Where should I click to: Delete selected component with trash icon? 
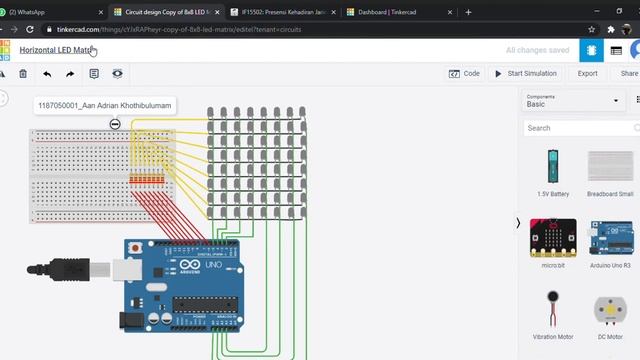(23, 74)
